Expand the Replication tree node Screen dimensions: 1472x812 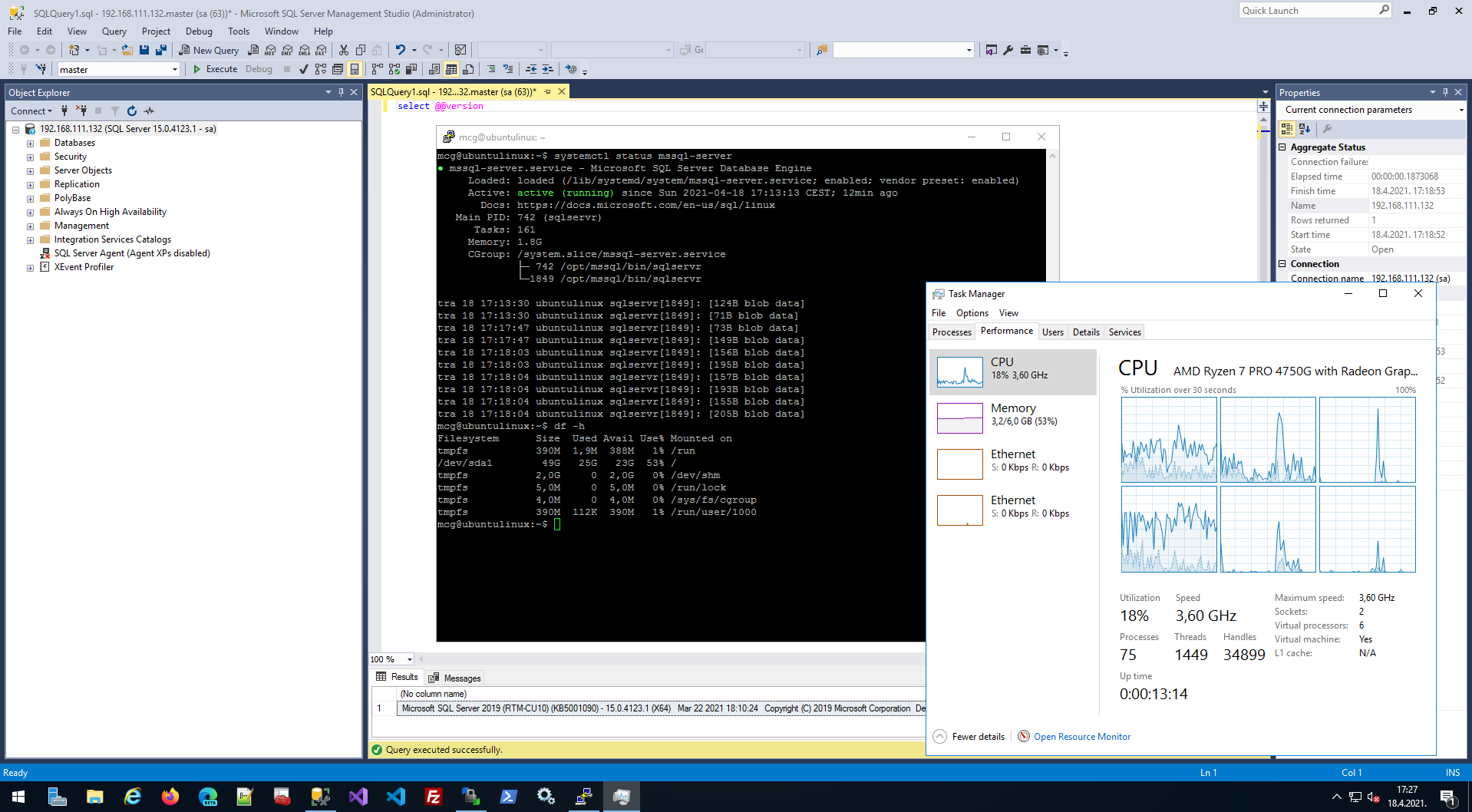tap(30, 185)
